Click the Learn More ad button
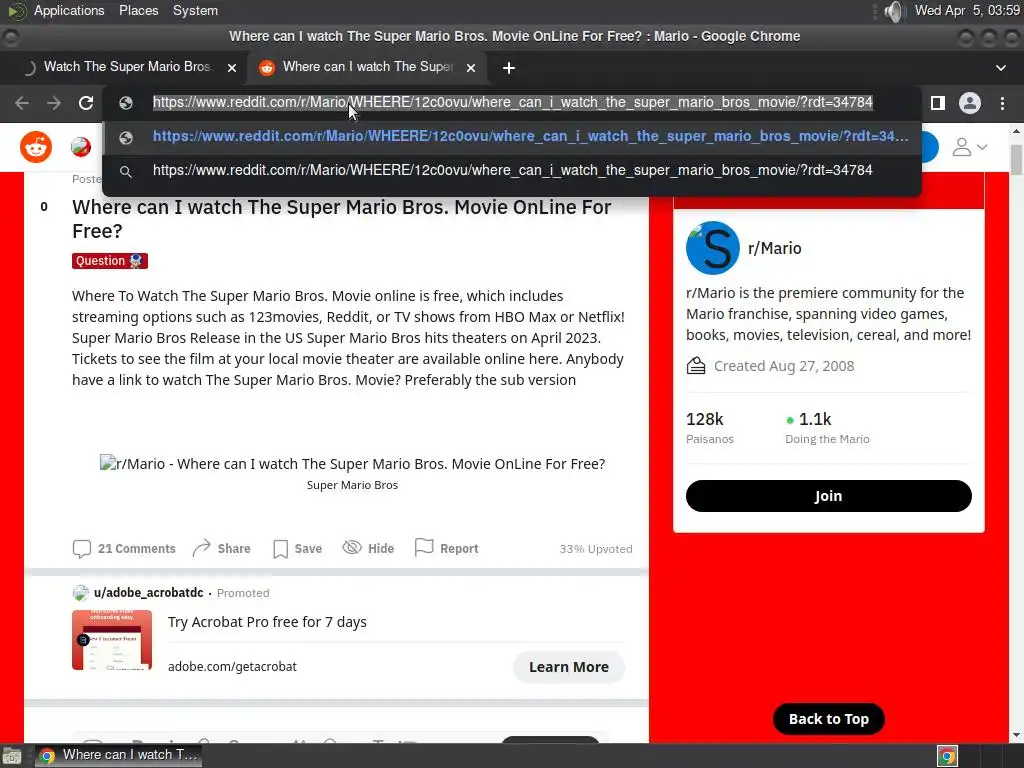Screen dimensions: 1024x768 569,667
